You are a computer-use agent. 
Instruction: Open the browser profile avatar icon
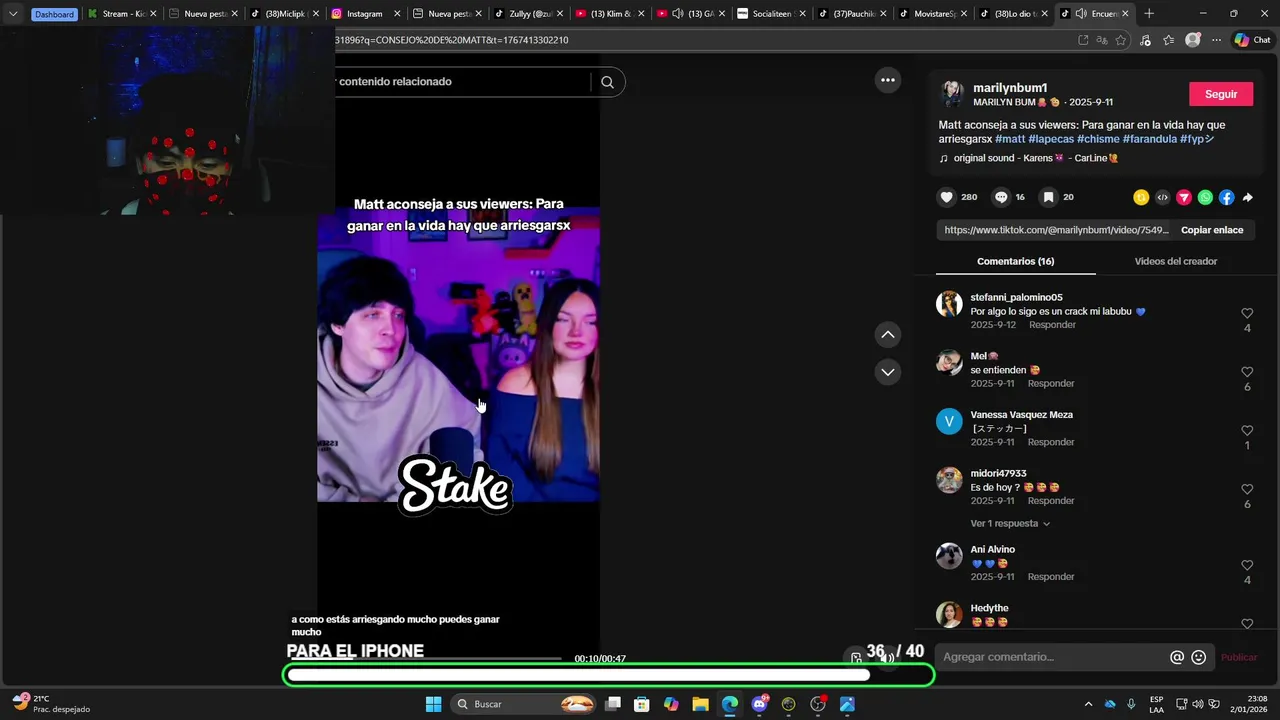[1192, 40]
